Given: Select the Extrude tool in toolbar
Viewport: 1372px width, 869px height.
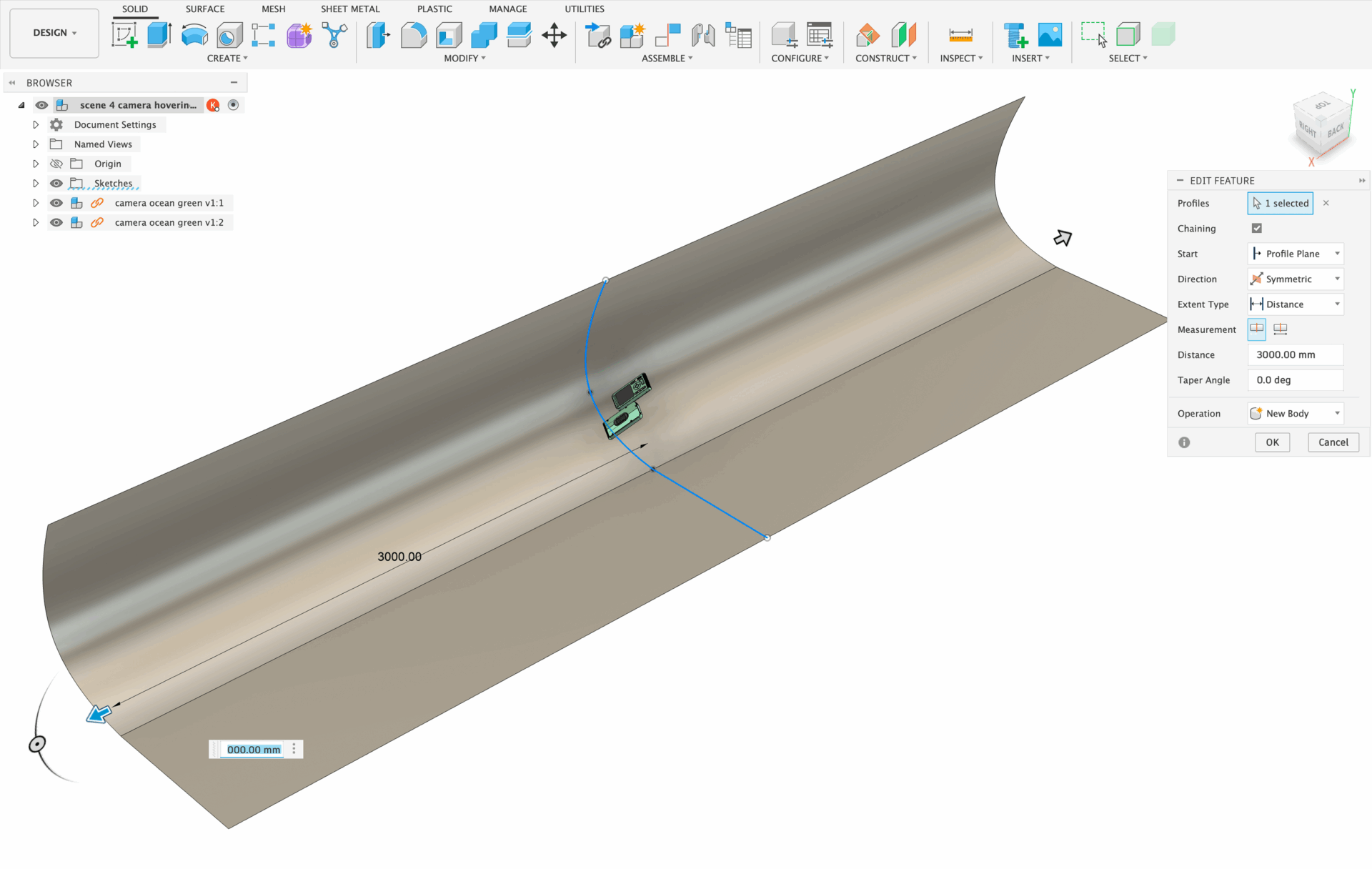Looking at the screenshot, I should click(x=159, y=34).
